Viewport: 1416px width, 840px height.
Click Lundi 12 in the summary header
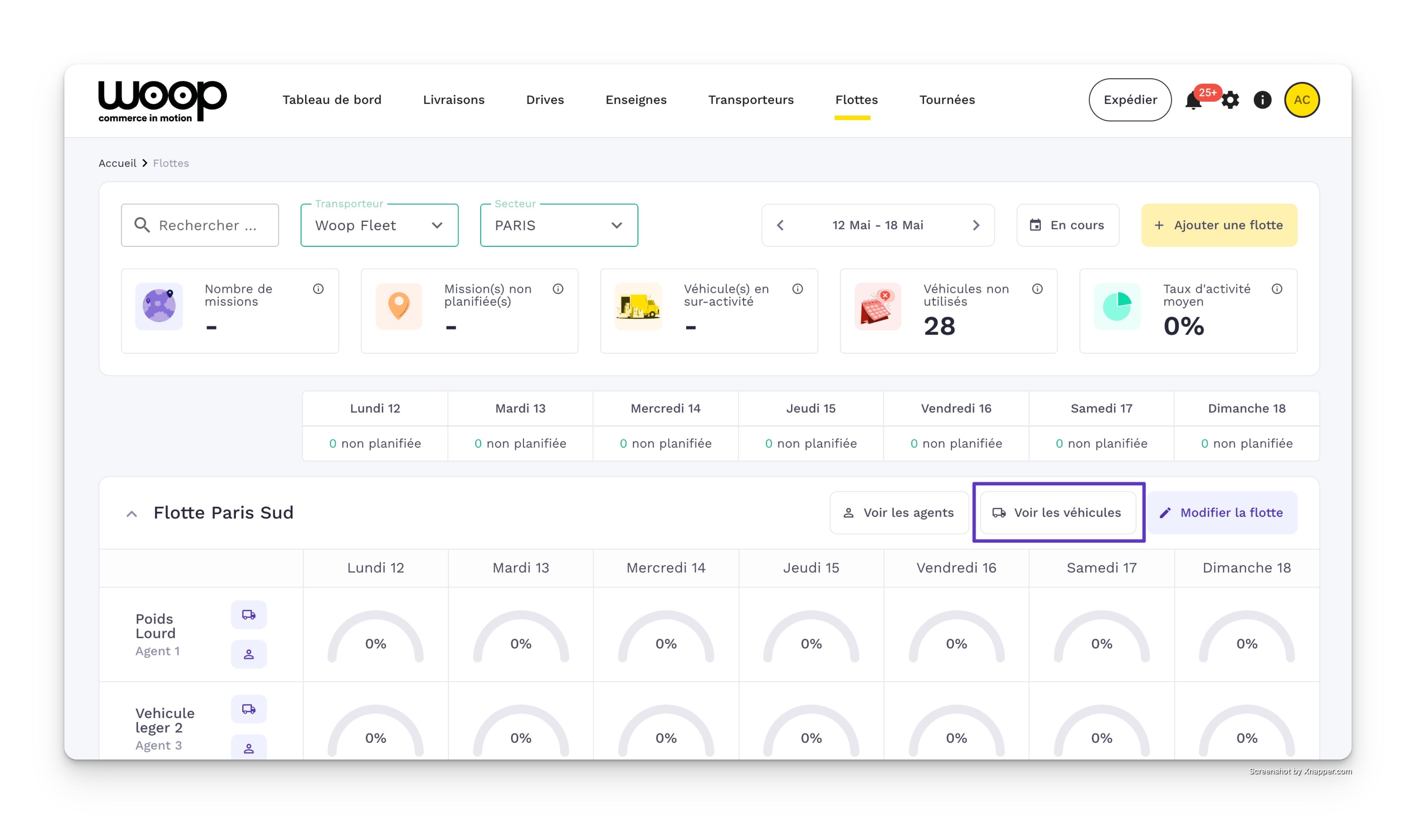tap(375, 409)
